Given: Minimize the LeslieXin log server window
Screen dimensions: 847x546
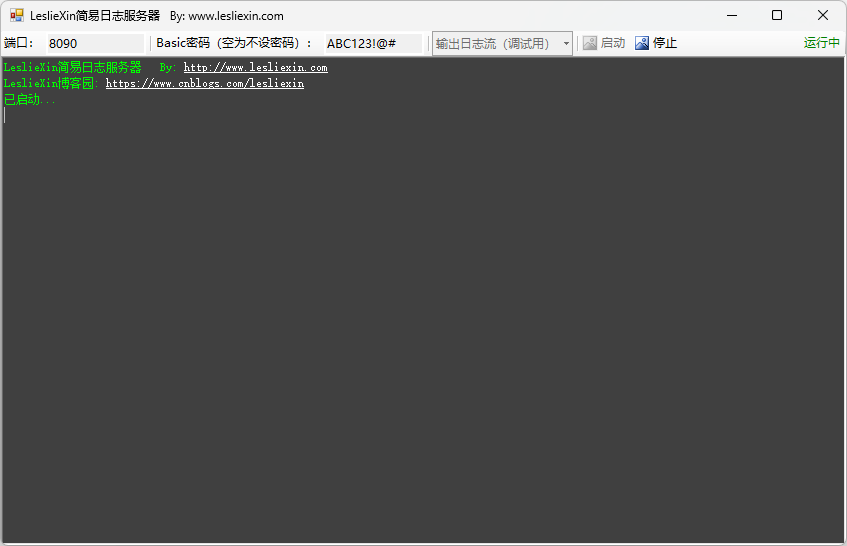Looking at the screenshot, I should point(732,15).
